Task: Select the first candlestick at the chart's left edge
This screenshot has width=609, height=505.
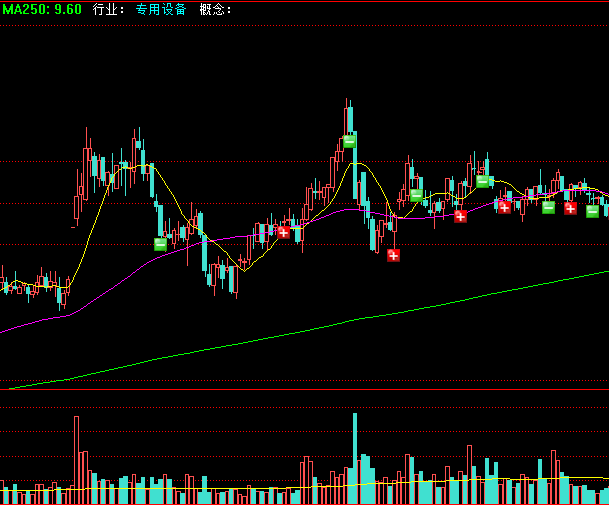Action: pyautogui.click(x=3, y=286)
